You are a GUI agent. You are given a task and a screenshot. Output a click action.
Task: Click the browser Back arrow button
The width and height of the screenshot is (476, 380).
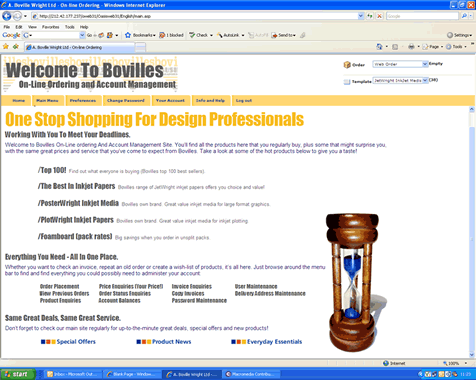pyautogui.click(x=6, y=16)
